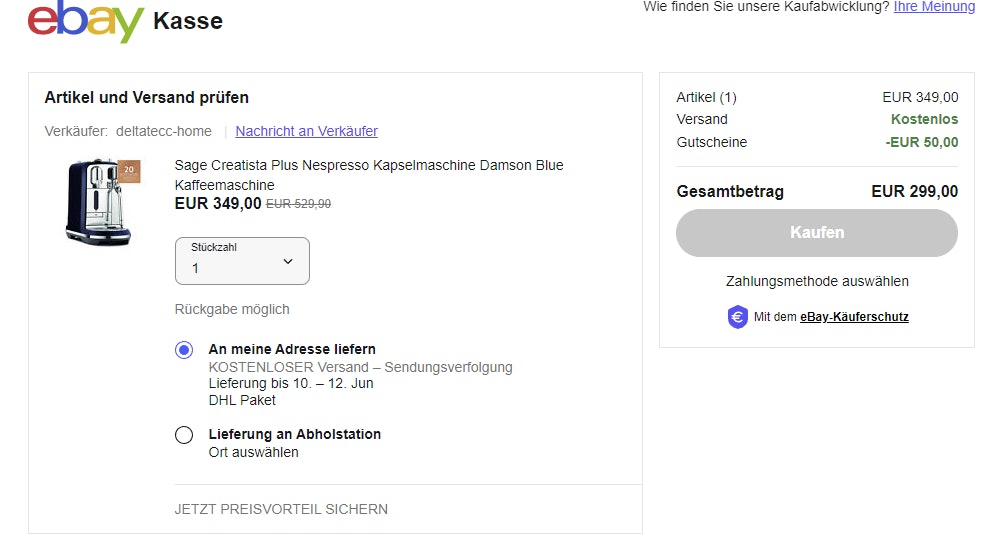Open the Stückzahl quantity dropdown
985x537 pixels.
(242, 261)
